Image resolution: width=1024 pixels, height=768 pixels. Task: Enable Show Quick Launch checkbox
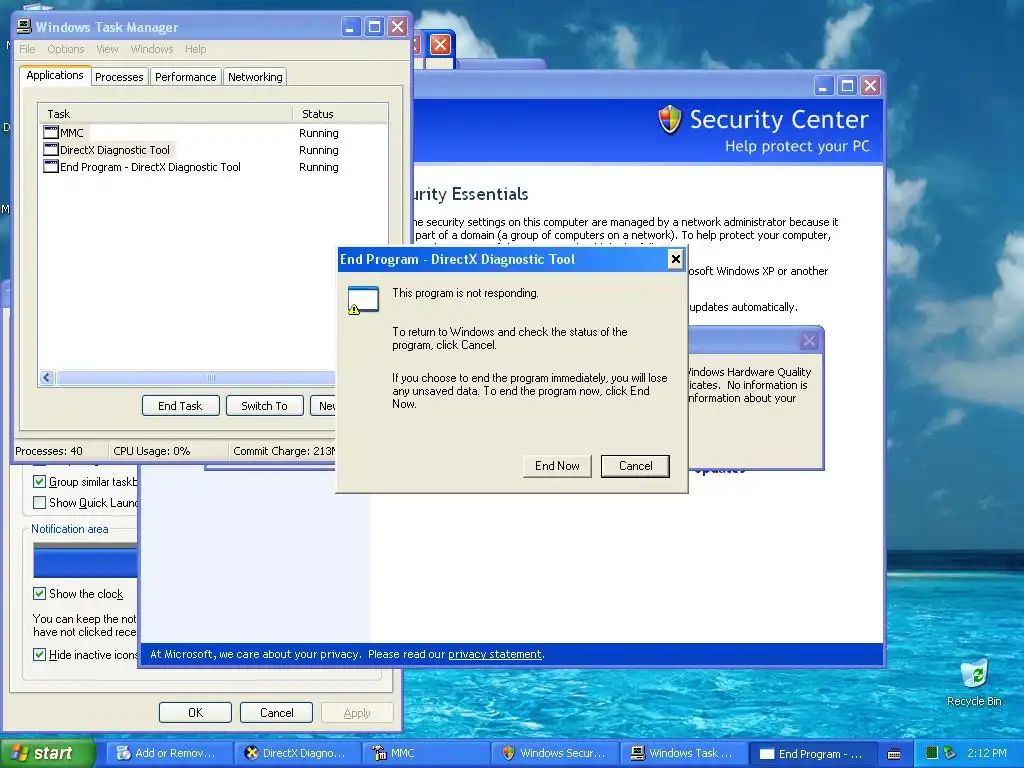(39, 503)
